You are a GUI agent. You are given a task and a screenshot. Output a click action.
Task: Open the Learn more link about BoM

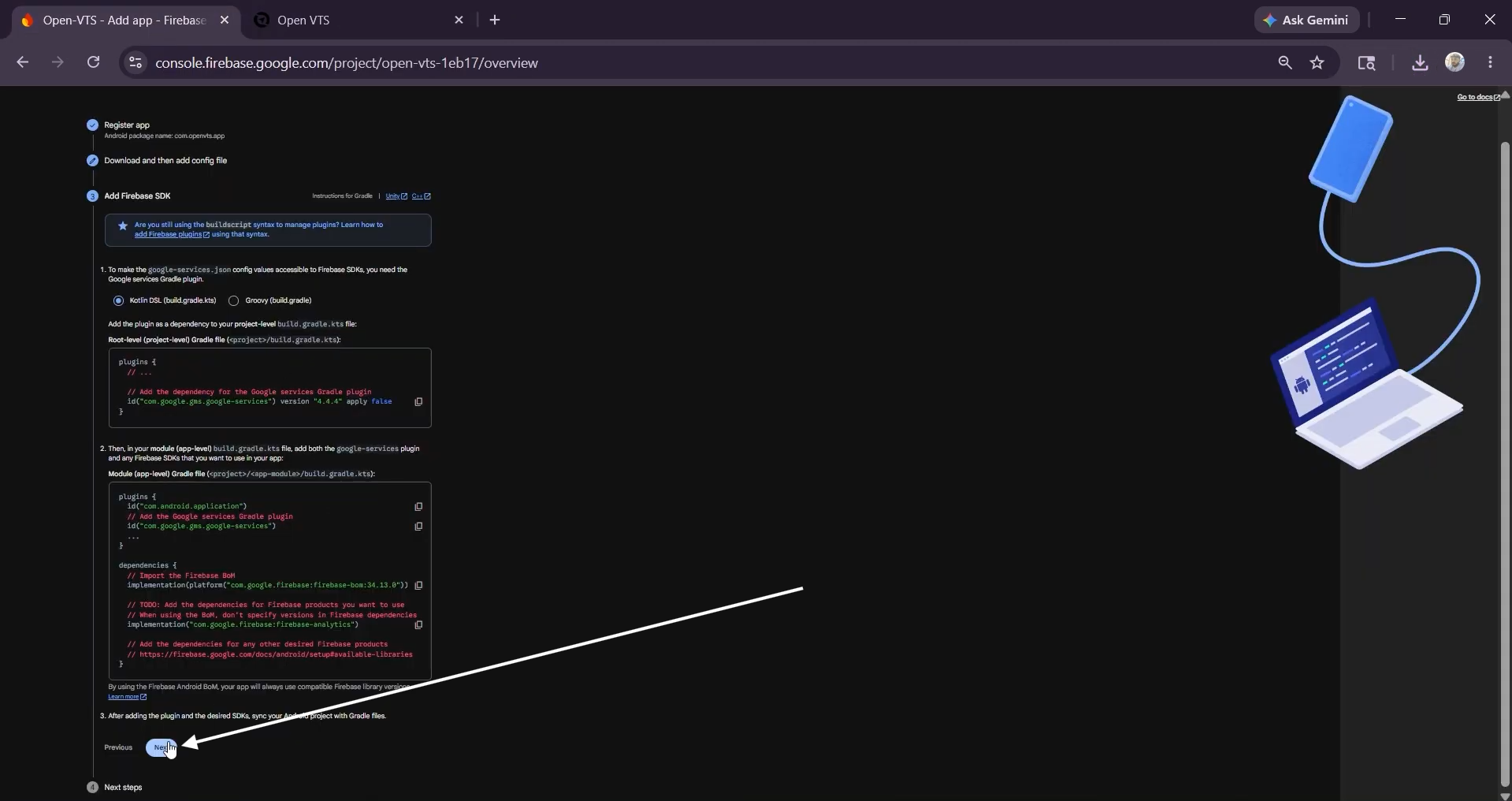127,697
